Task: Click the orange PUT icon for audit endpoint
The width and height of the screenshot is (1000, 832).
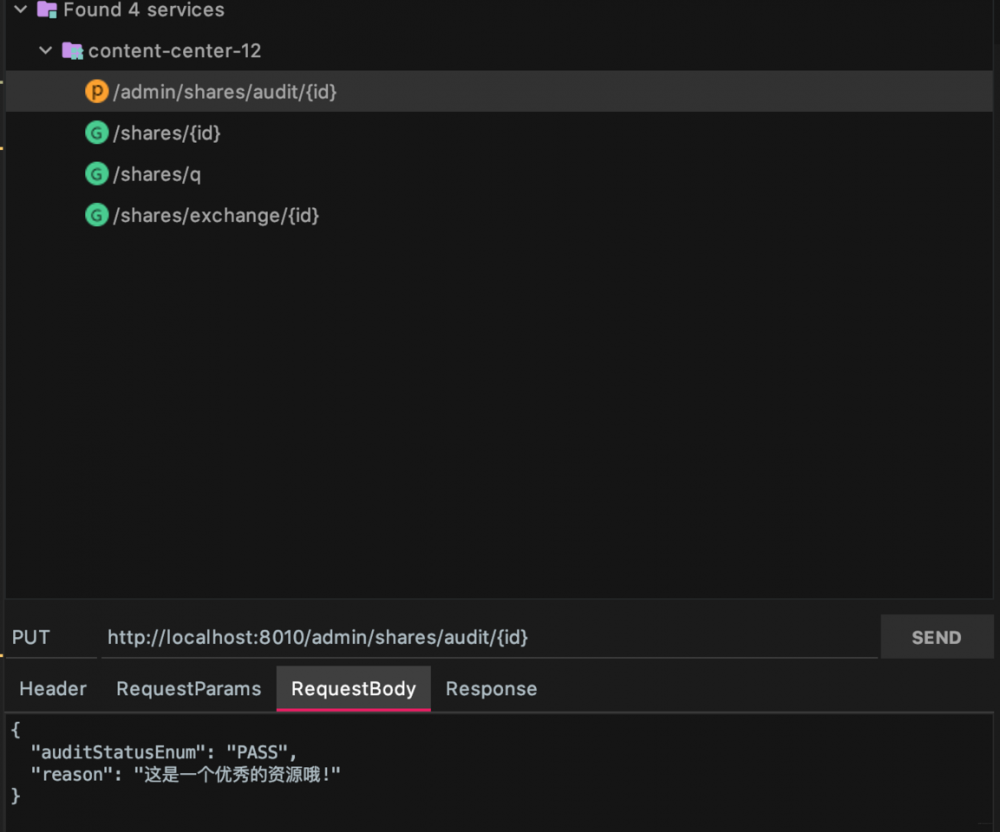Action: coord(97,92)
